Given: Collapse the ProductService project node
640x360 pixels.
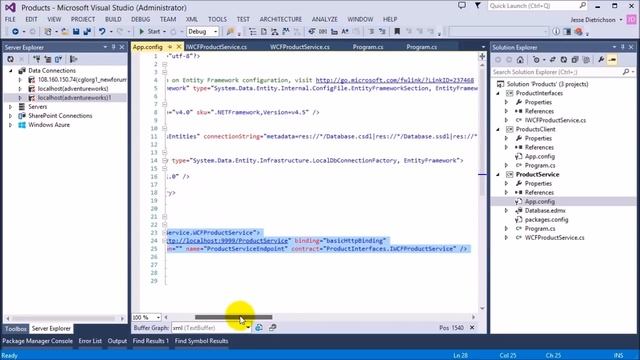Looking at the screenshot, I should [x=498, y=174].
